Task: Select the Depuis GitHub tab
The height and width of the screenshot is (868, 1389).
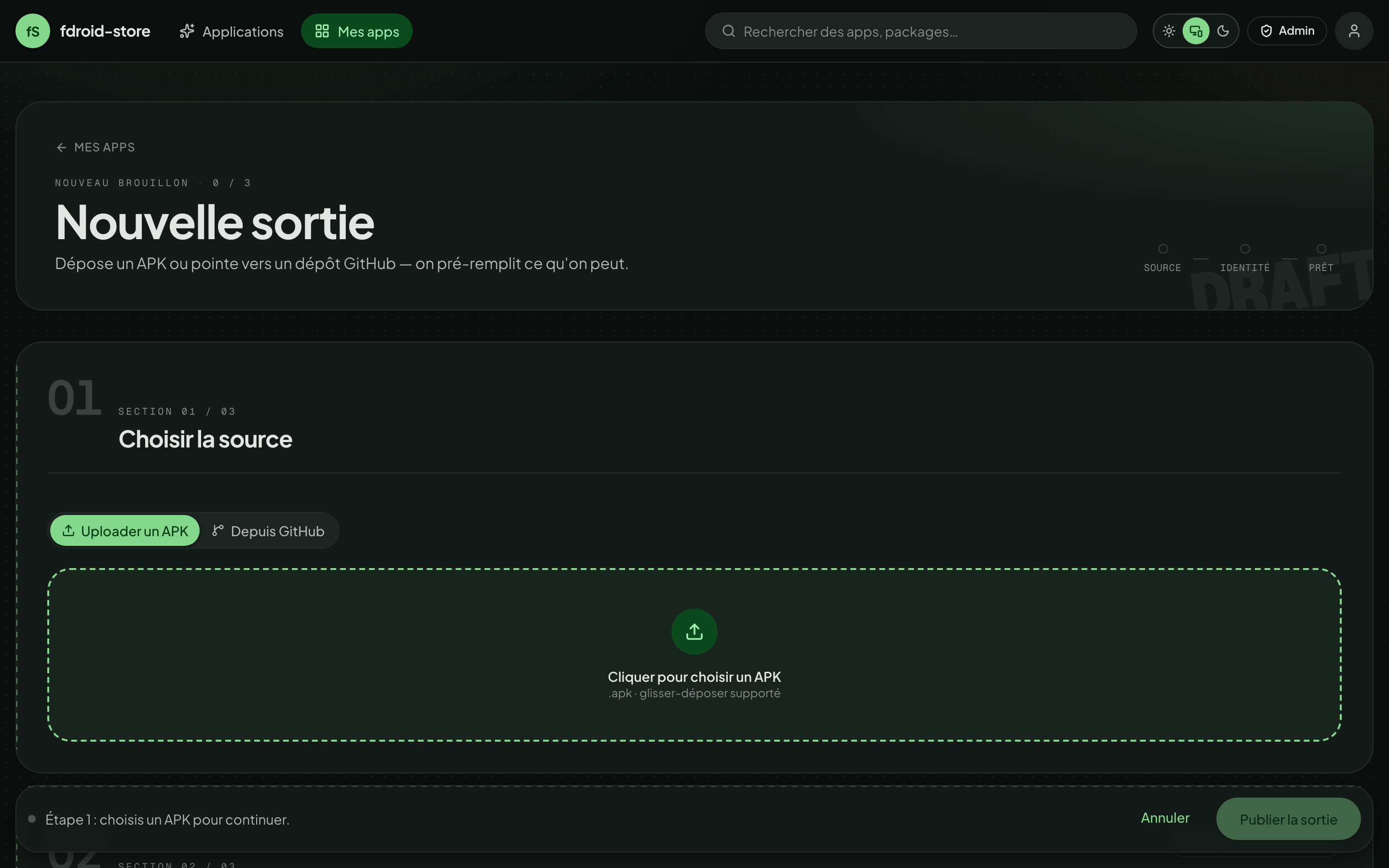Action: [x=268, y=530]
